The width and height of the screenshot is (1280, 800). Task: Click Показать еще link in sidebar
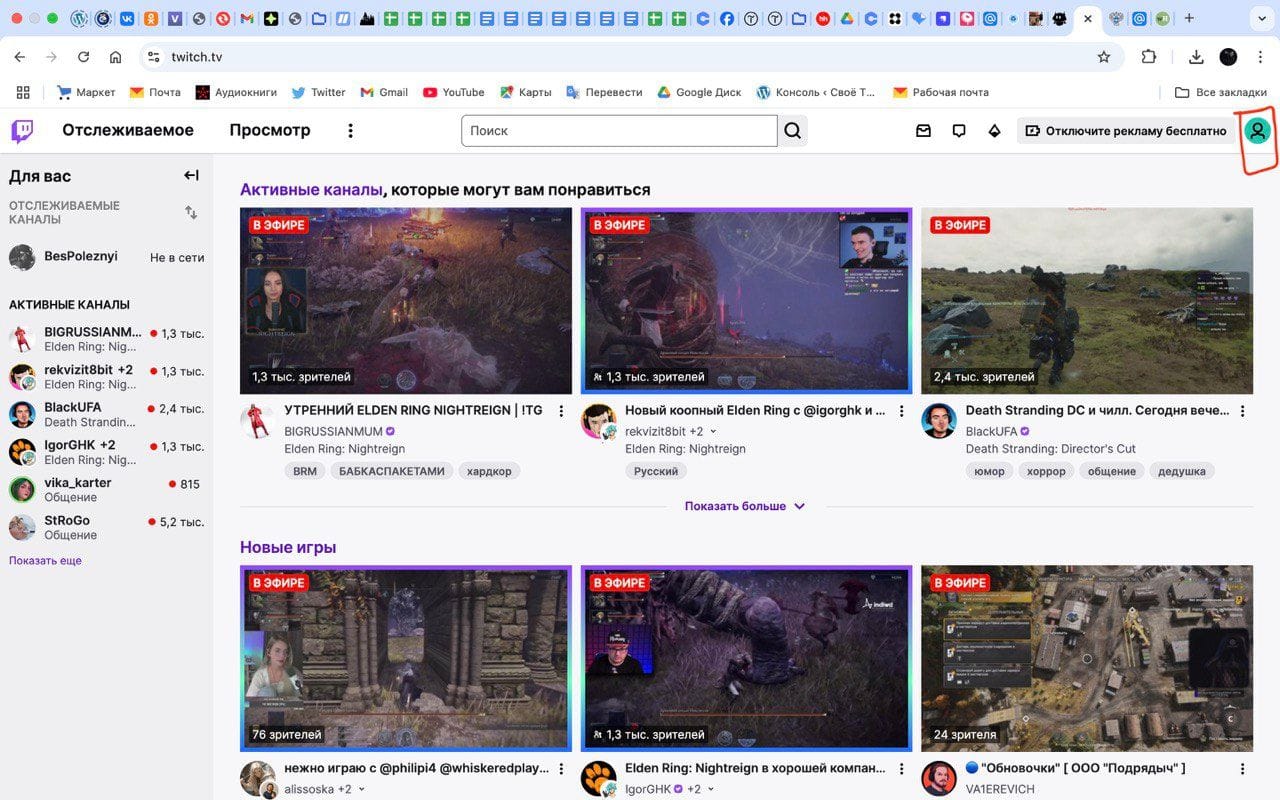tap(45, 561)
